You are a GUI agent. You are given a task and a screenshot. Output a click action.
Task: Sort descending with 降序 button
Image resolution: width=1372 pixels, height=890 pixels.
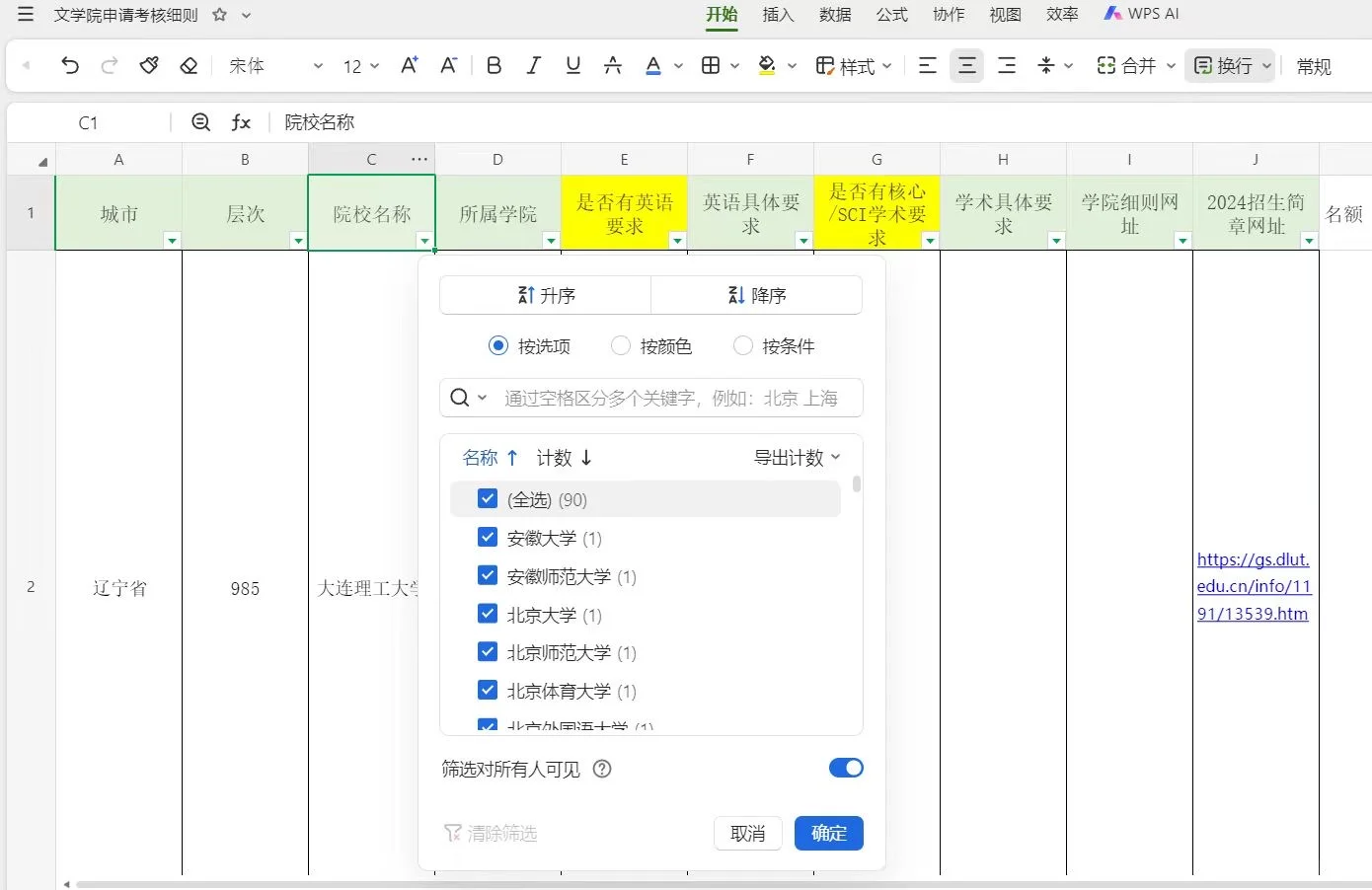(756, 295)
